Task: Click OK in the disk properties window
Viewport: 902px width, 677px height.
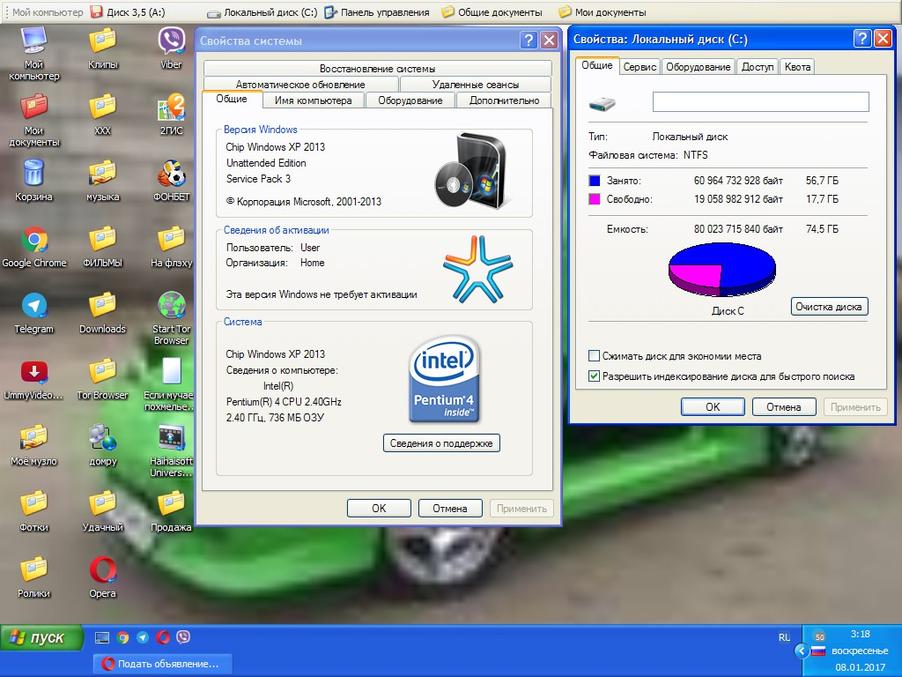Action: (713, 407)
